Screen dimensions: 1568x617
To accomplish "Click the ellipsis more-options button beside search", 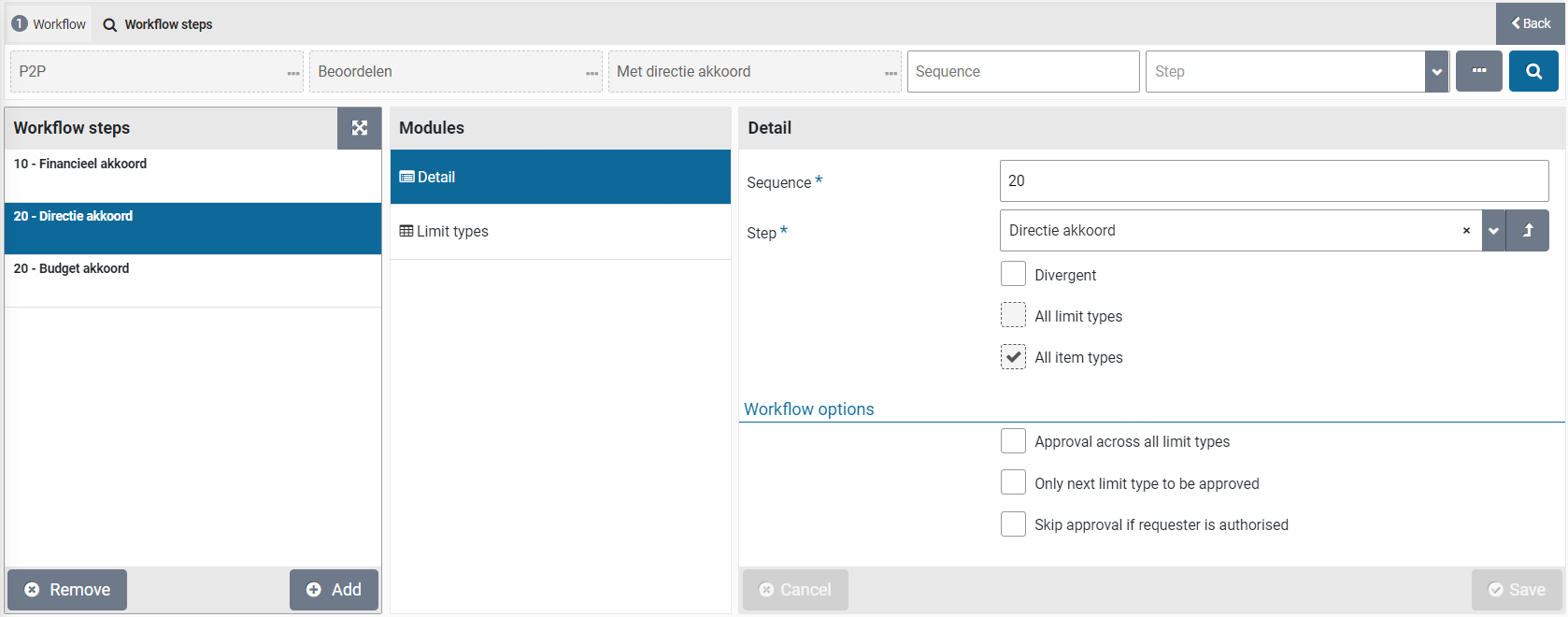I will click(1478, 71).
